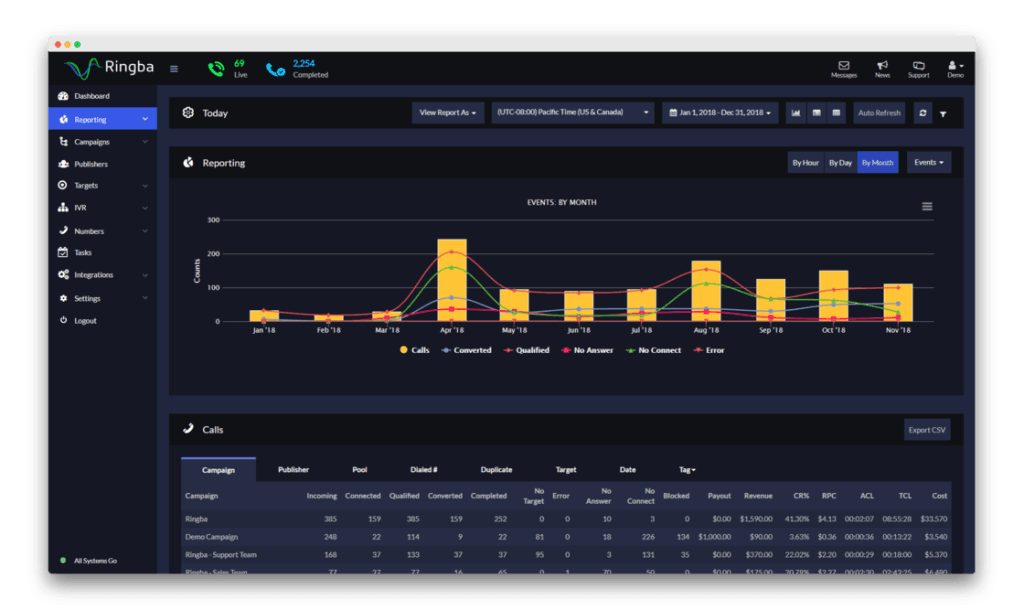This screenshot has width=1024, height=610.
Task: Open chart hamburger context menu
Action: click(927, 206)
